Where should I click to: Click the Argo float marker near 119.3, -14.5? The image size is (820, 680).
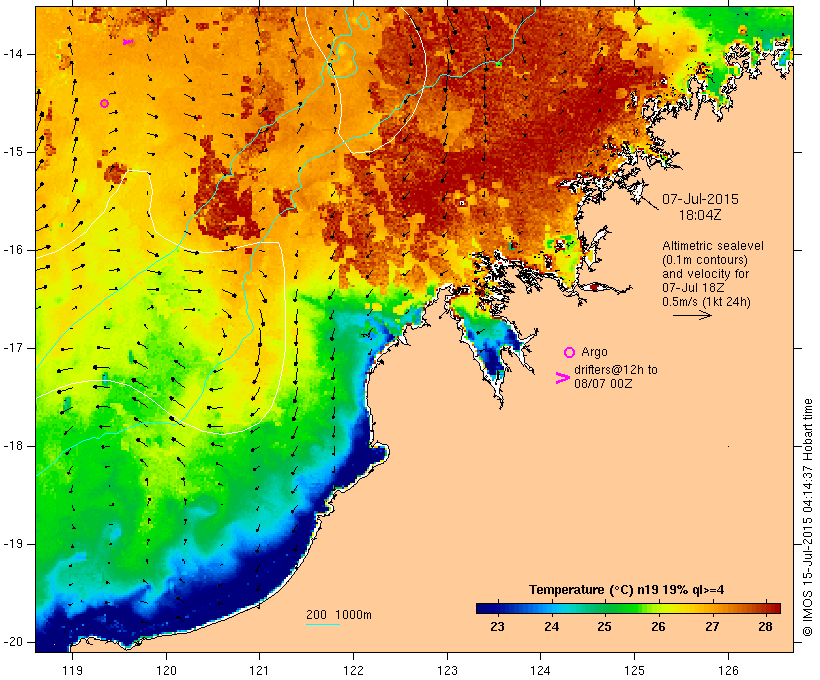click(x=104, y=104)
